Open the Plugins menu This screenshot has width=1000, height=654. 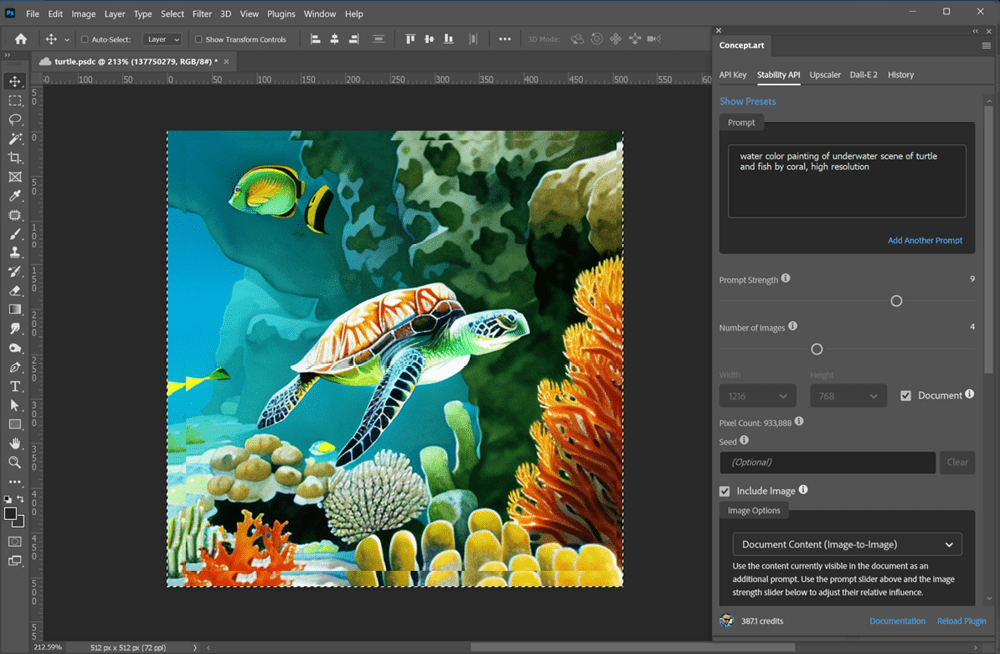point(281,13)
